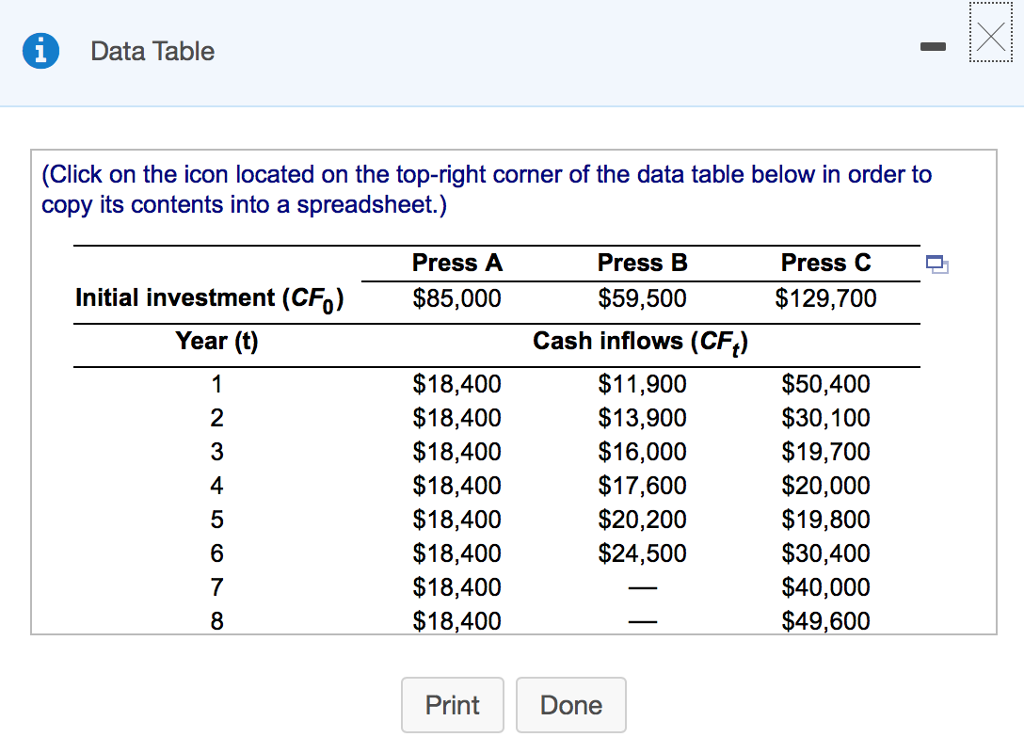Viewport: 1024px width, 753px height.
Task: Click the Press B year 3 value $16,000
Action: (x=642, y=452)
